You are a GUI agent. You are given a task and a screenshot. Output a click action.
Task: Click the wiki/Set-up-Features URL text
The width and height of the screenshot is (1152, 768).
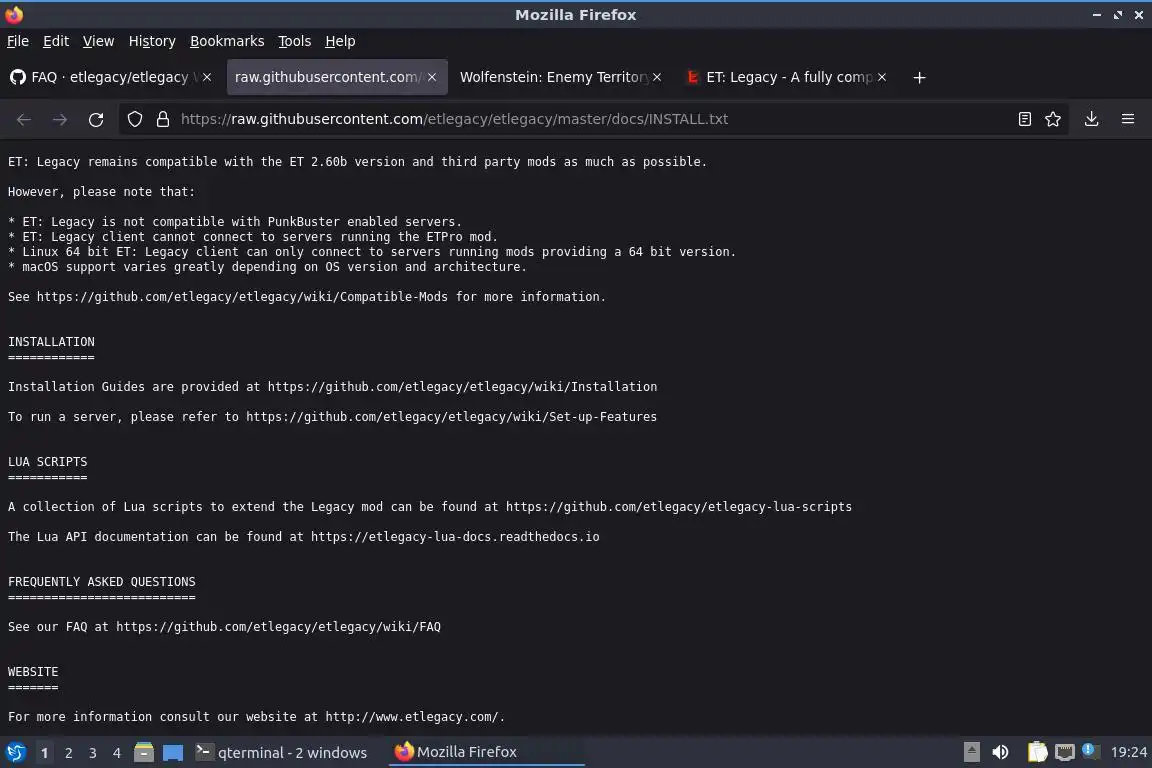click(x=451, y=417)
